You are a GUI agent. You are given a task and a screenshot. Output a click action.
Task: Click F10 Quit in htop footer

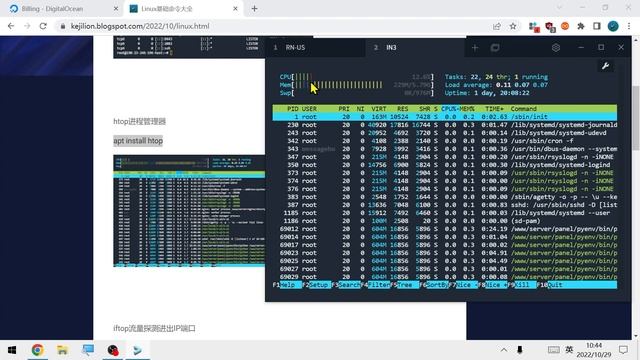(x=550, y=285)
